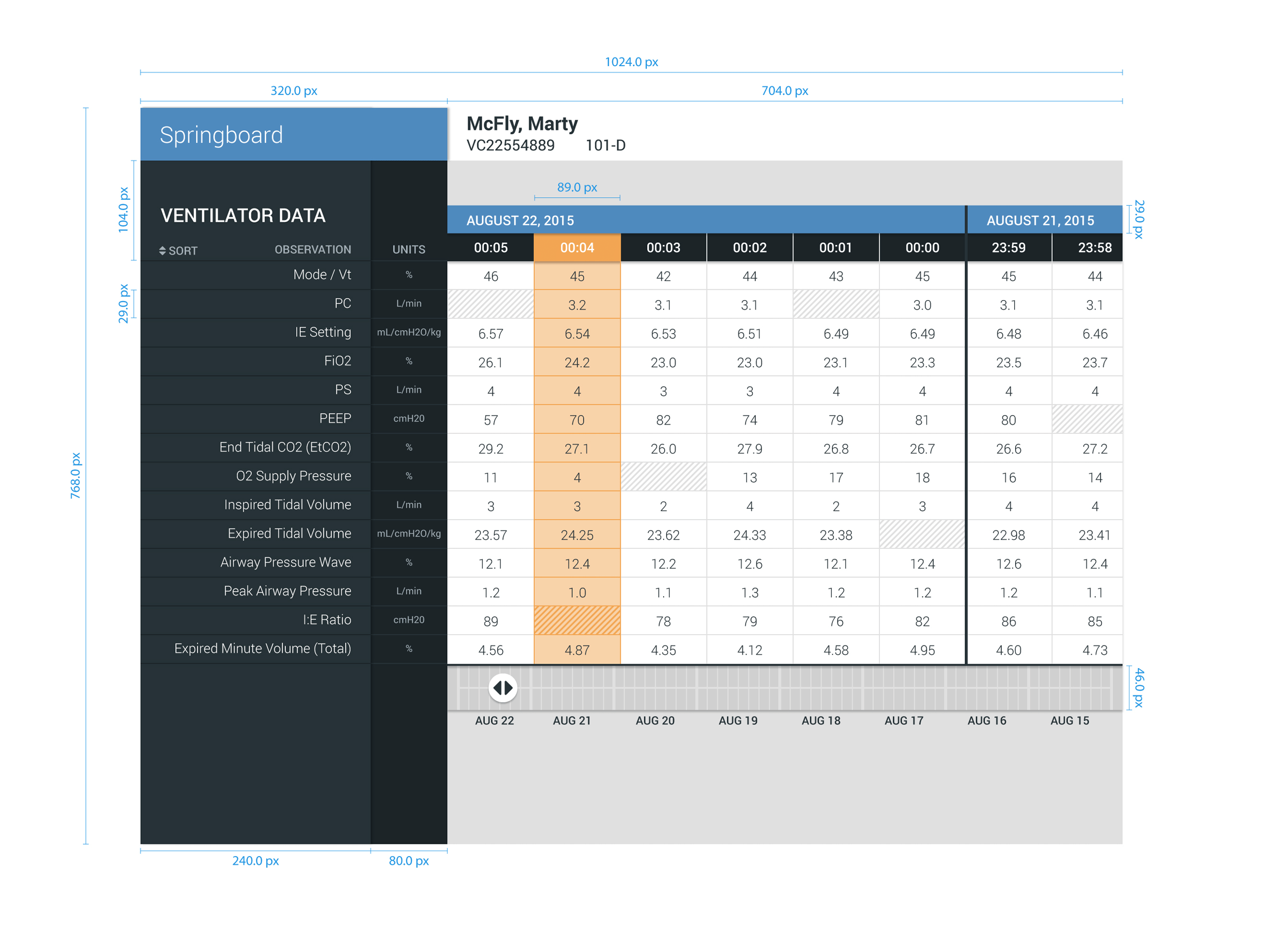Viewport: 1264px width, 952px height.
Task: Open the AUGUST 22, 2015 date header
Action: [x=520, y=220]
